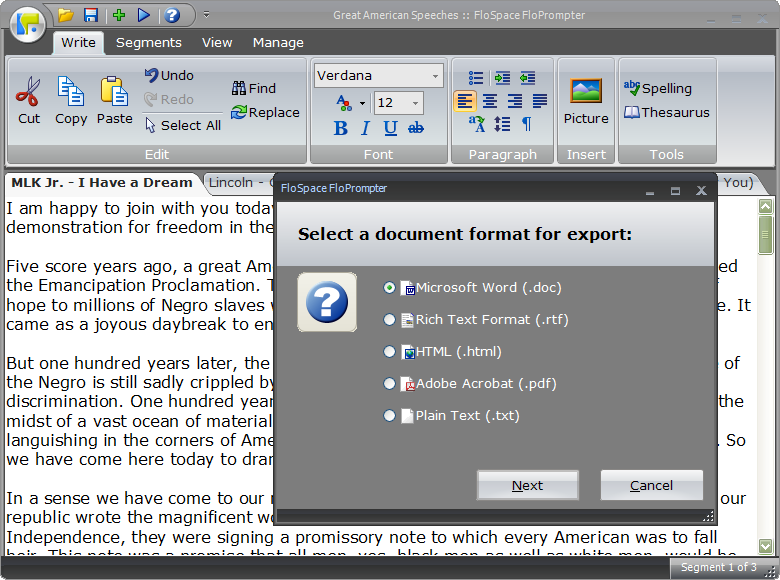Open help with the blue question mark icon
The image size is (780, 580).
coord(172,15)
